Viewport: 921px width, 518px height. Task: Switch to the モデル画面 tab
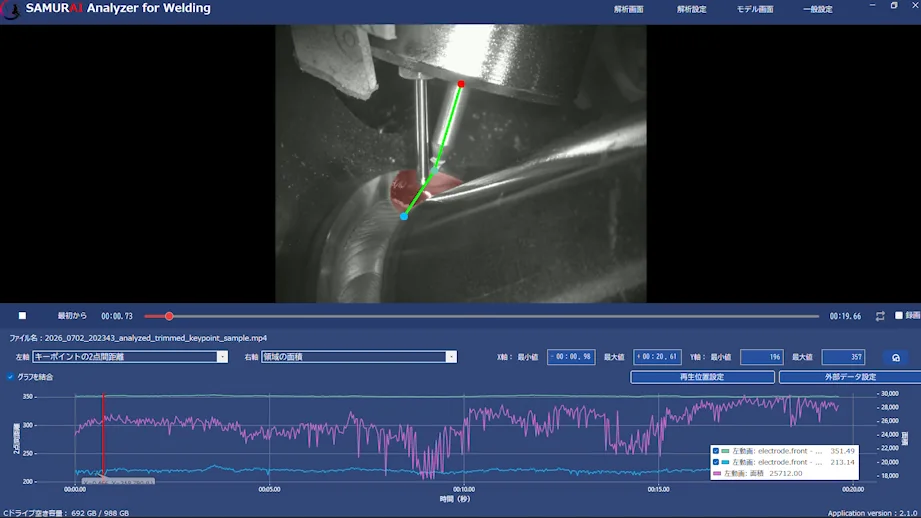[x=755, y=9]
